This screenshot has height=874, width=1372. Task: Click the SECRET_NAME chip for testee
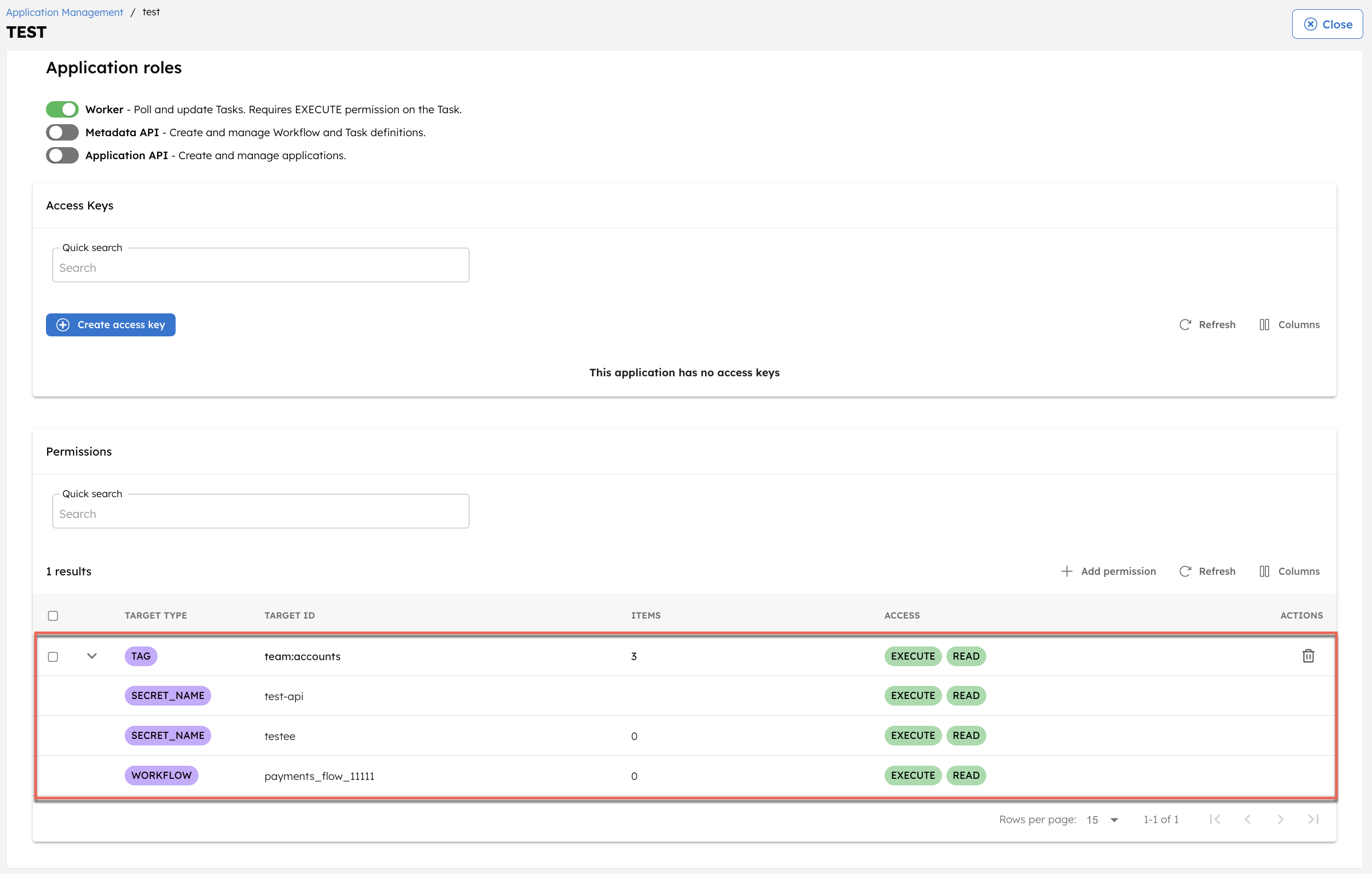coord(167,735)
